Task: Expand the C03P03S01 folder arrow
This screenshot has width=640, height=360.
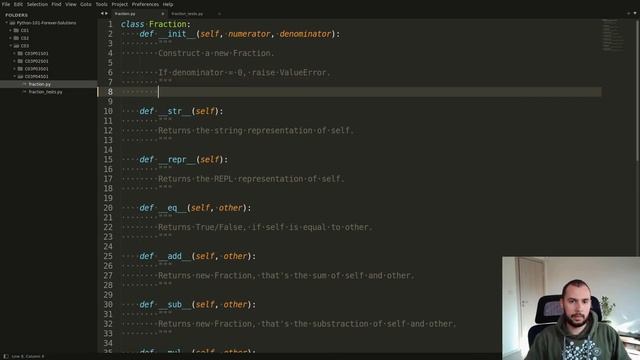Action: 14,69
